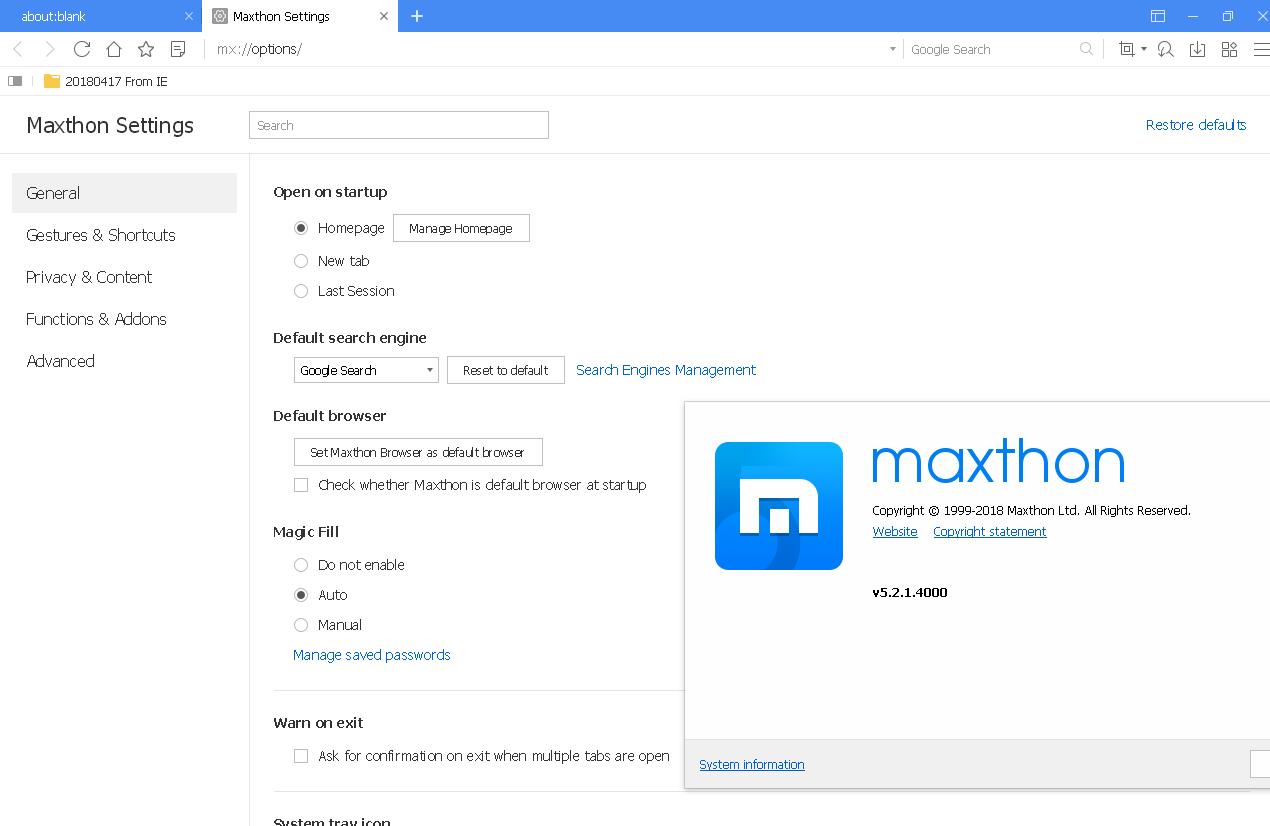Toggle the favorites sidebar icon

[14, 81]
